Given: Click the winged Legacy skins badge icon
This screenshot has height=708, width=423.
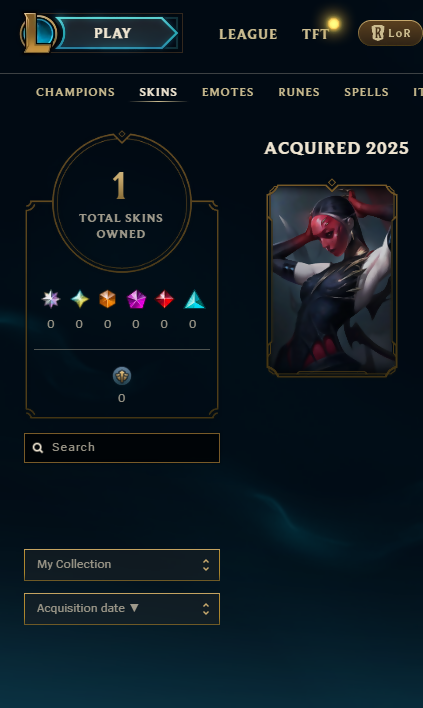Looking at the screenshot, I should coord(122,376).
